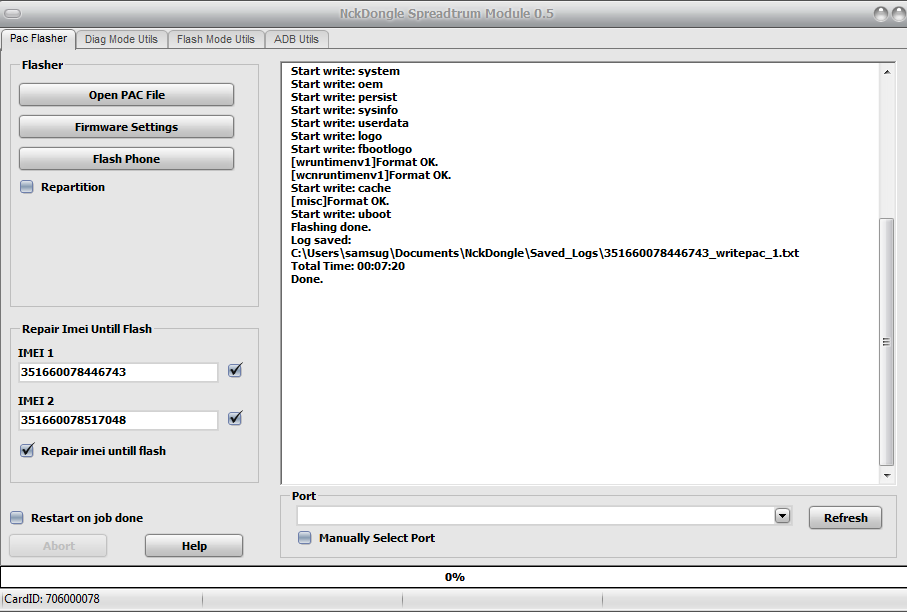Click the 'Start write: userdata' log line
This screenshot has height=612, width=907.
pos(349,123)
